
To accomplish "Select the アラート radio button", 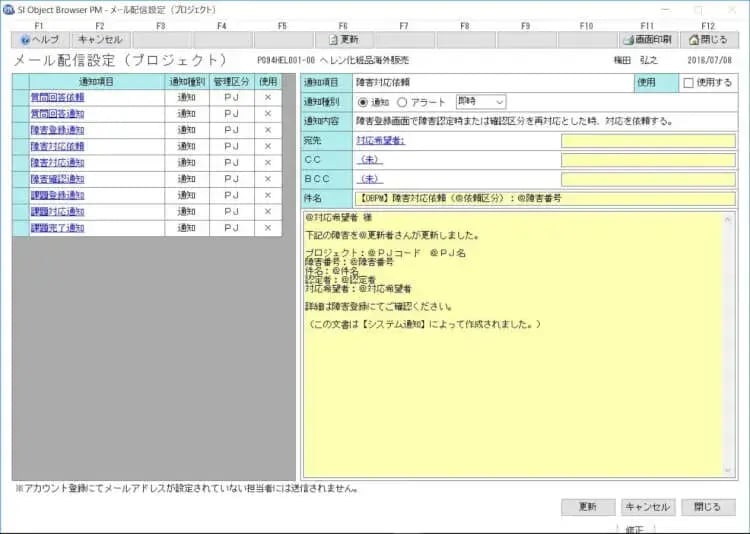I will click(402, 102).
